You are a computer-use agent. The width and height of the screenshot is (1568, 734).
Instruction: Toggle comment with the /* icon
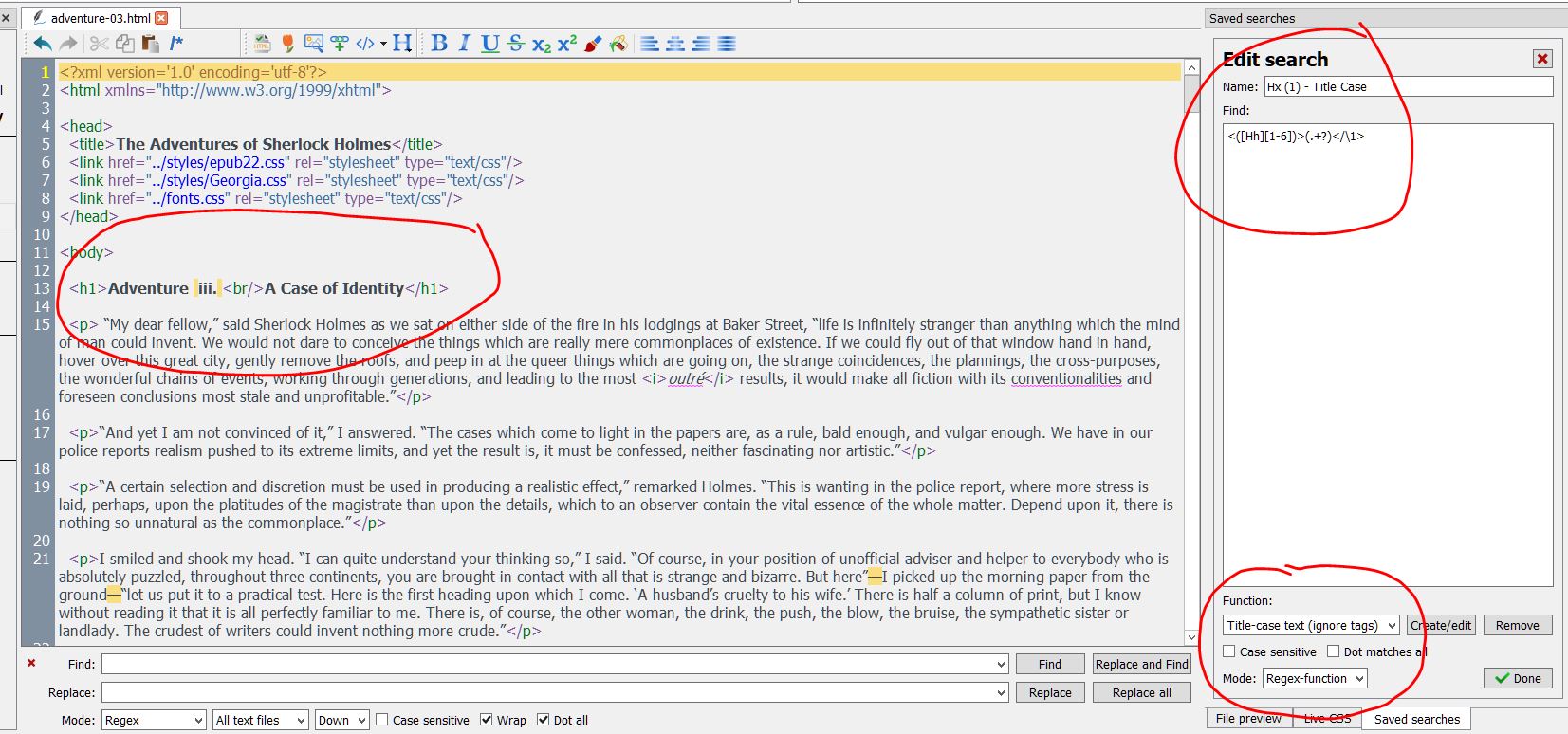point(176,43)
